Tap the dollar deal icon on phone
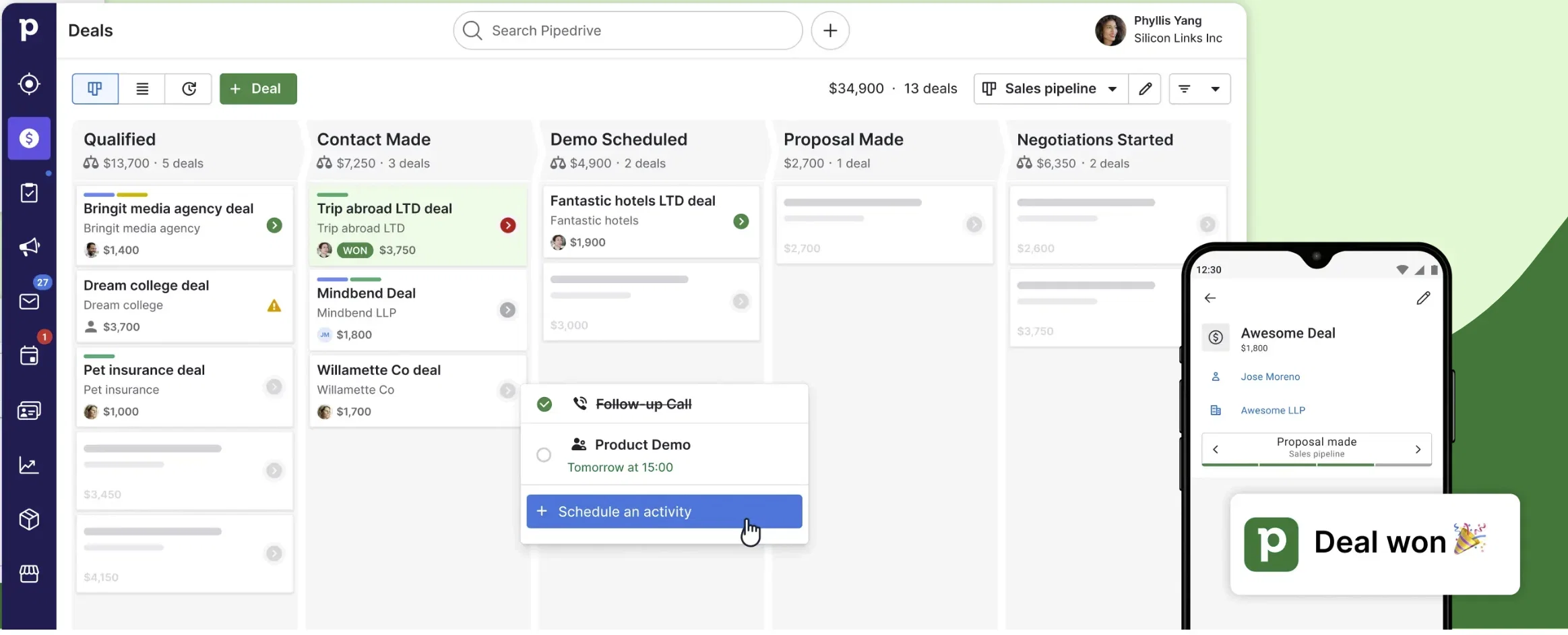 pos(1216,338)
